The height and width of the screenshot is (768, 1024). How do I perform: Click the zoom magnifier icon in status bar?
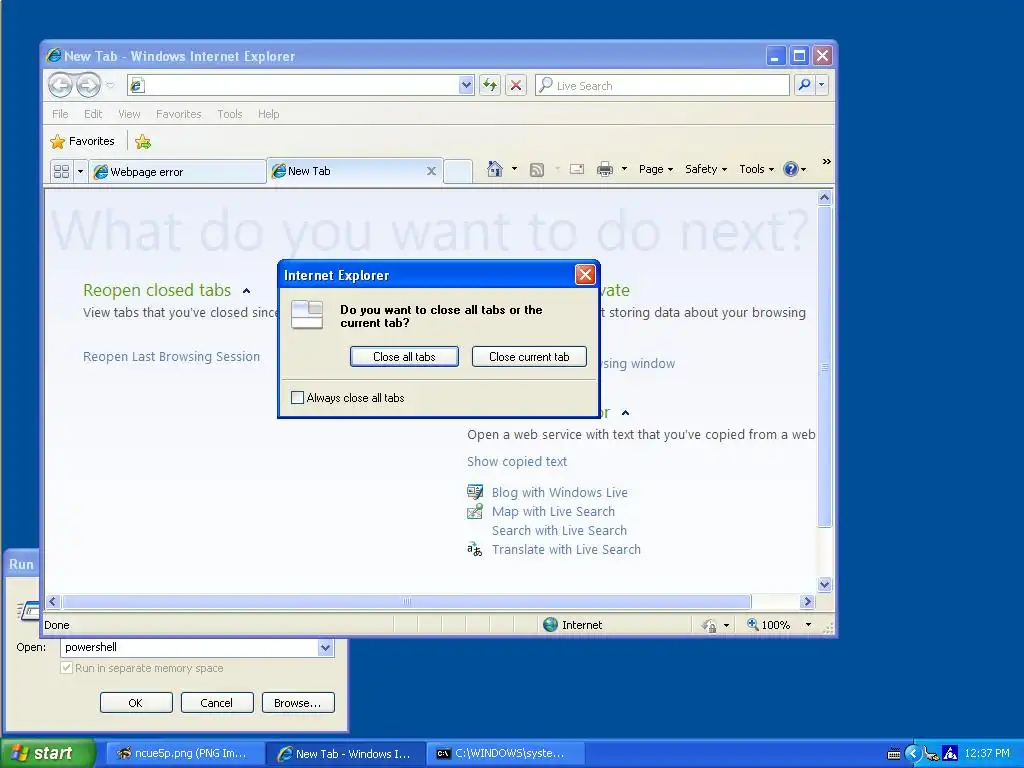(752, 624)
